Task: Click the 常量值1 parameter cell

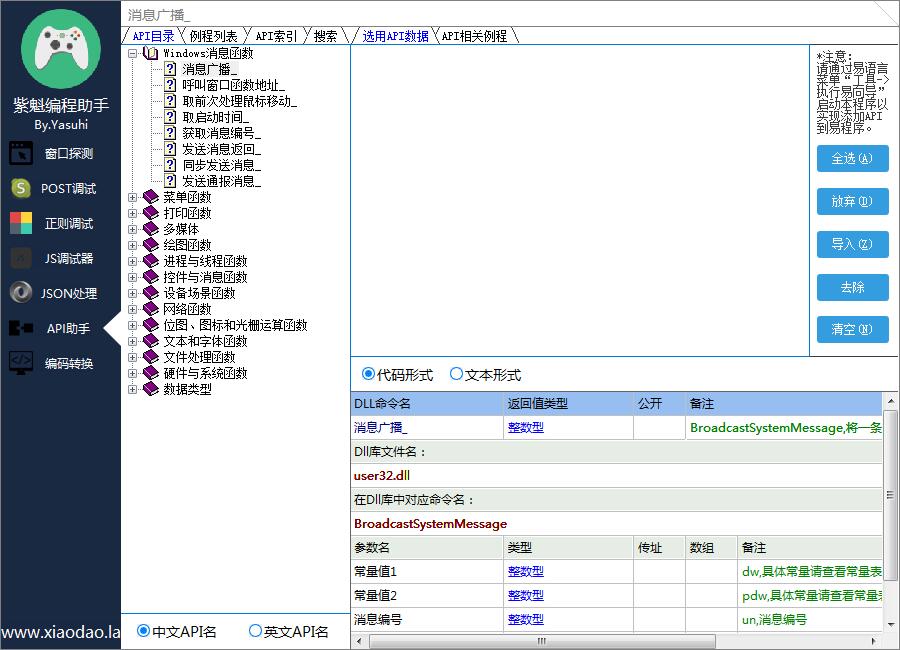Action: pos(427,571)
